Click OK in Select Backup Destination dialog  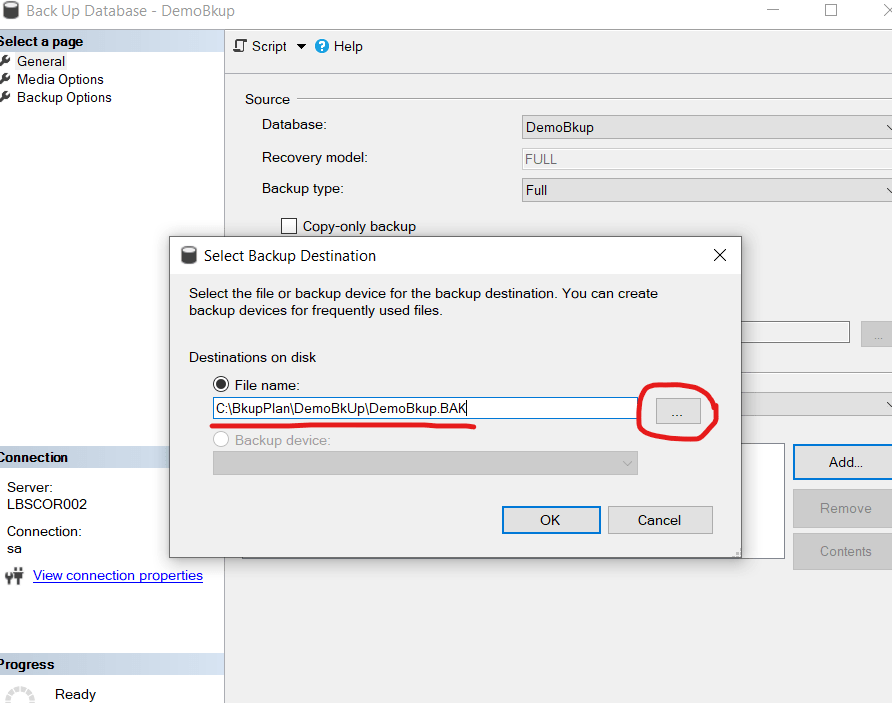click(x=550, y=520)
